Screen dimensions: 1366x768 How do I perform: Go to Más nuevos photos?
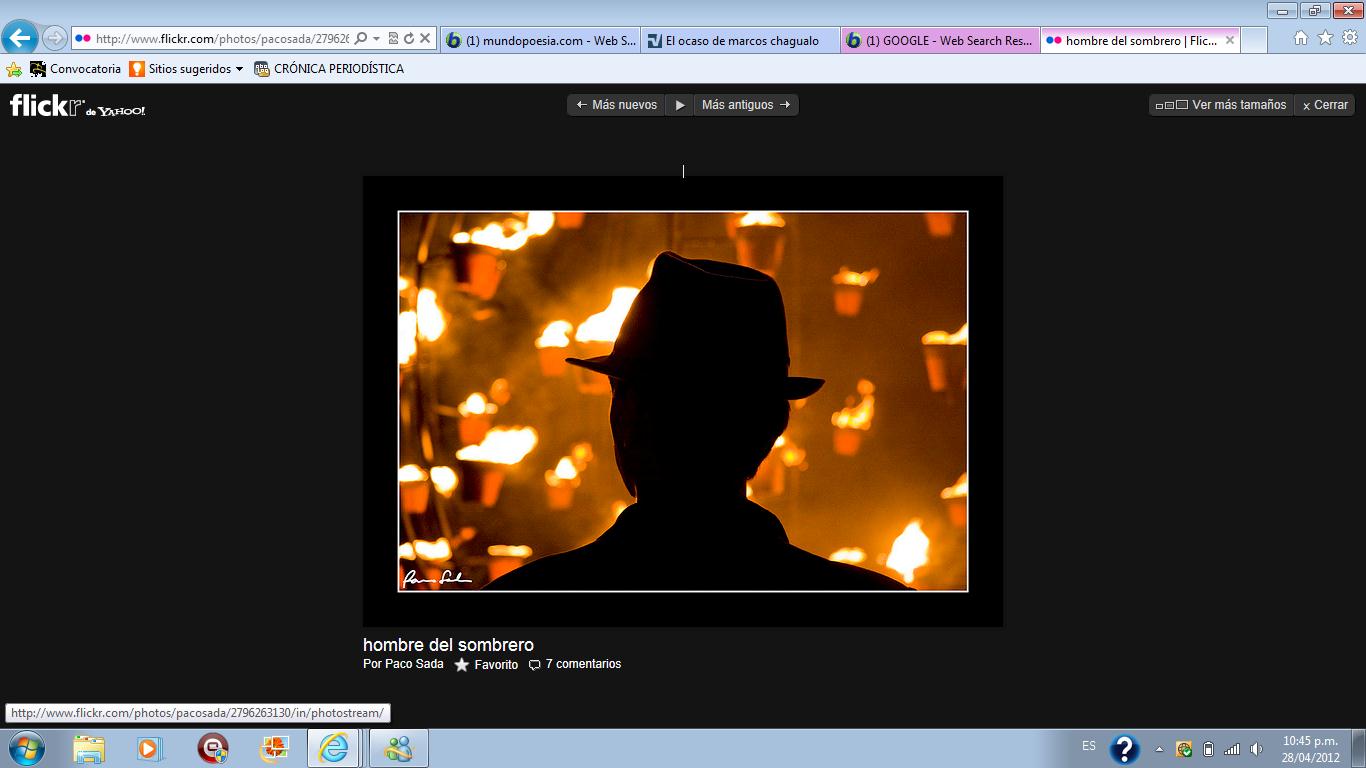click(617, 105)
